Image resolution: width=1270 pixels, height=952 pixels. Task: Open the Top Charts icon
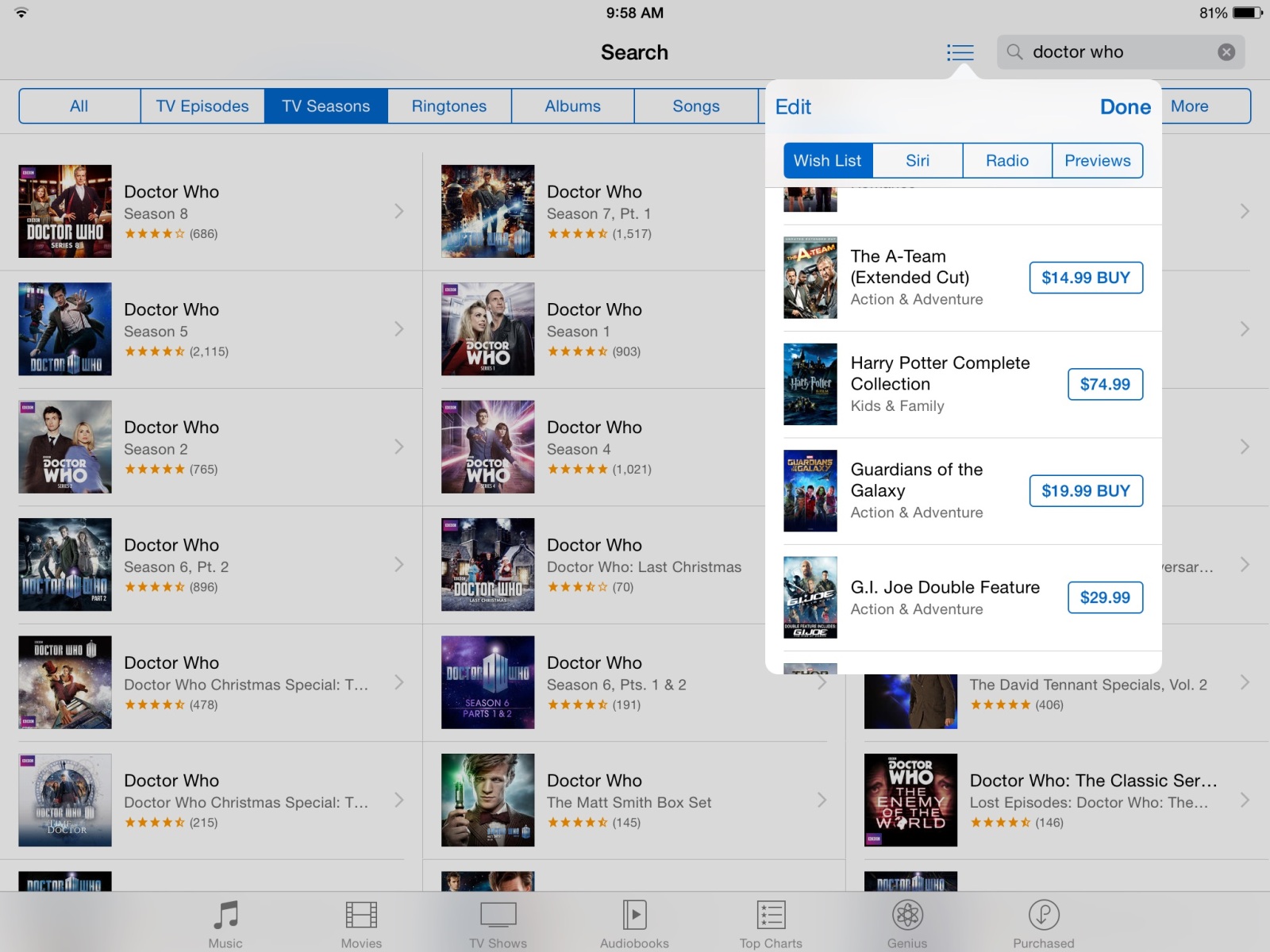pos(771,915)
